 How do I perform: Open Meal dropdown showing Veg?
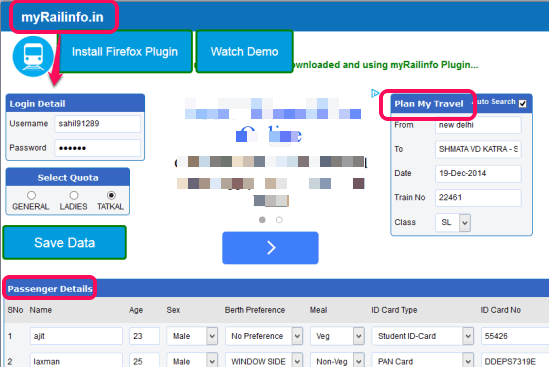[338, 336]
